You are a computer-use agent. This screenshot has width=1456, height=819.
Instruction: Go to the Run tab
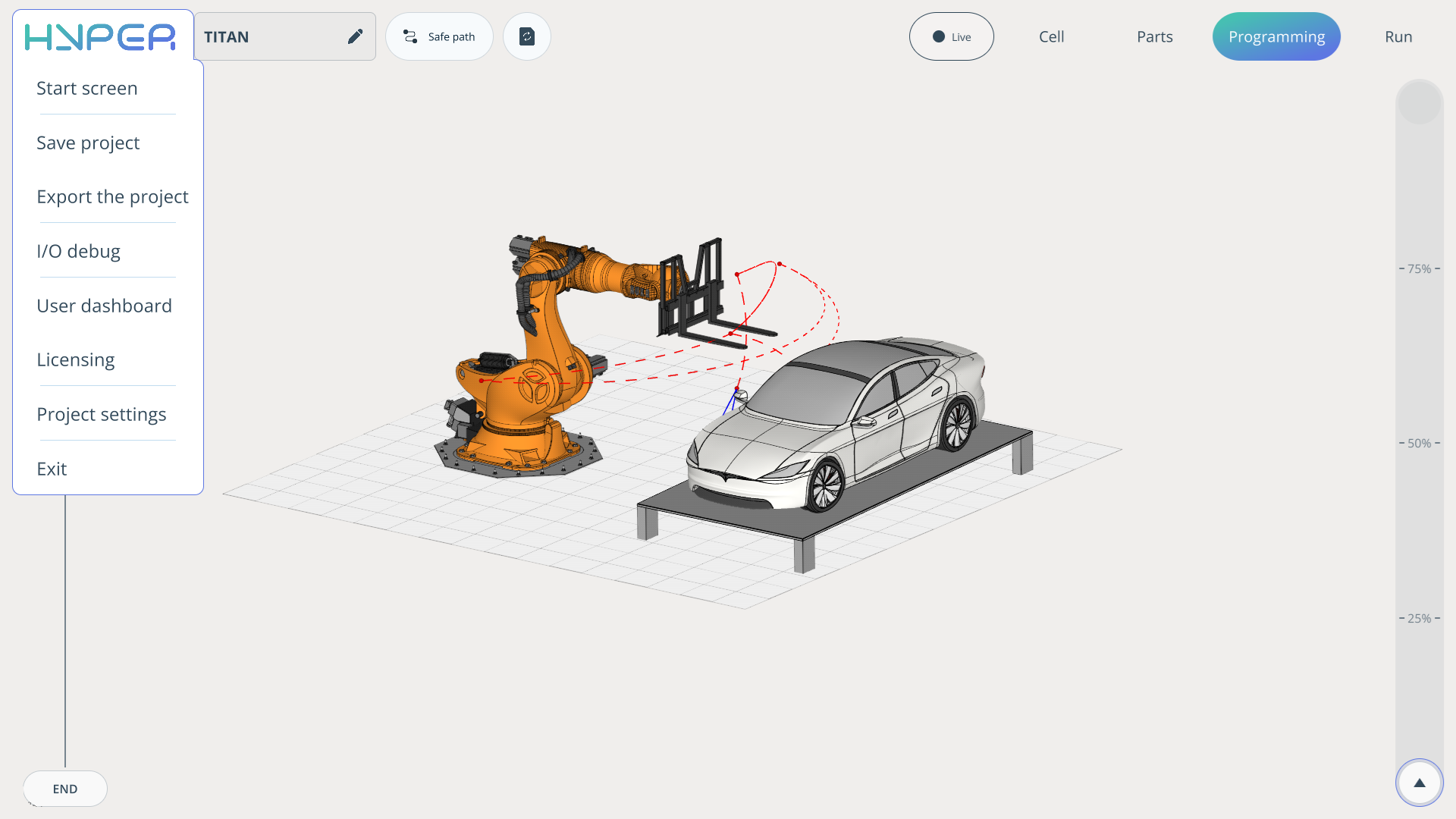(x=1398, y=36)
